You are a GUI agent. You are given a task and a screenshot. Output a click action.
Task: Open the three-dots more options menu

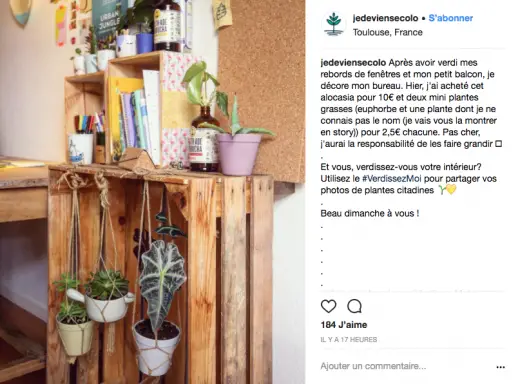[500, 367]
